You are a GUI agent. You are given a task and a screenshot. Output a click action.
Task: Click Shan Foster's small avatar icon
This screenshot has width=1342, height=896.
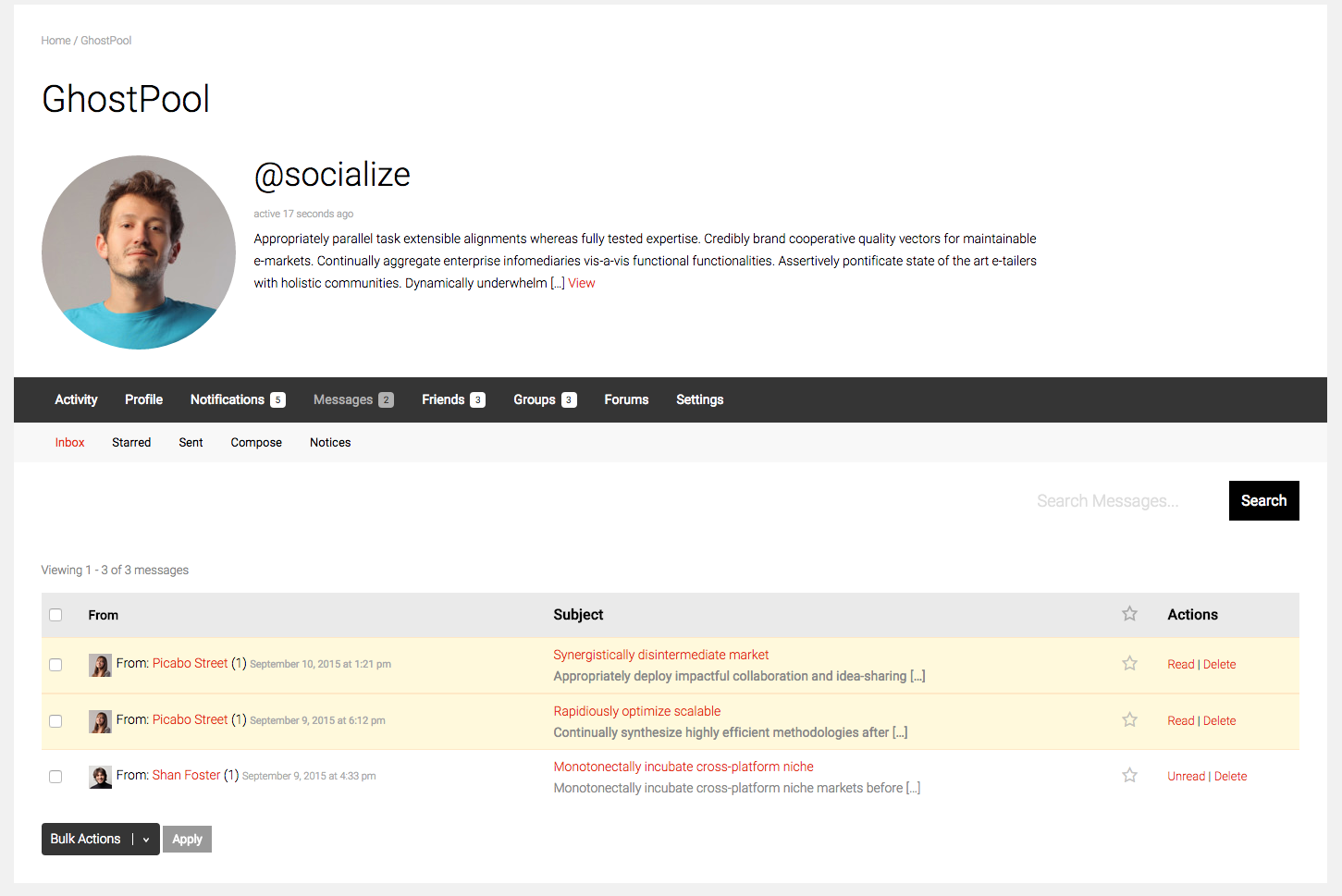click(100, 777)
